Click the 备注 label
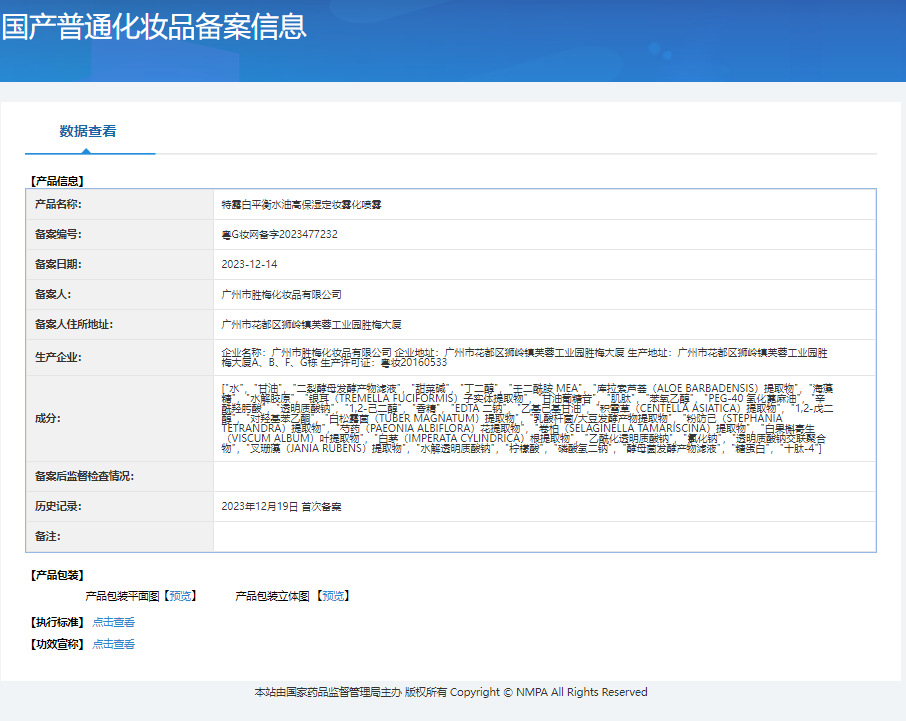 pyautogui.click(x=48, y=536)
